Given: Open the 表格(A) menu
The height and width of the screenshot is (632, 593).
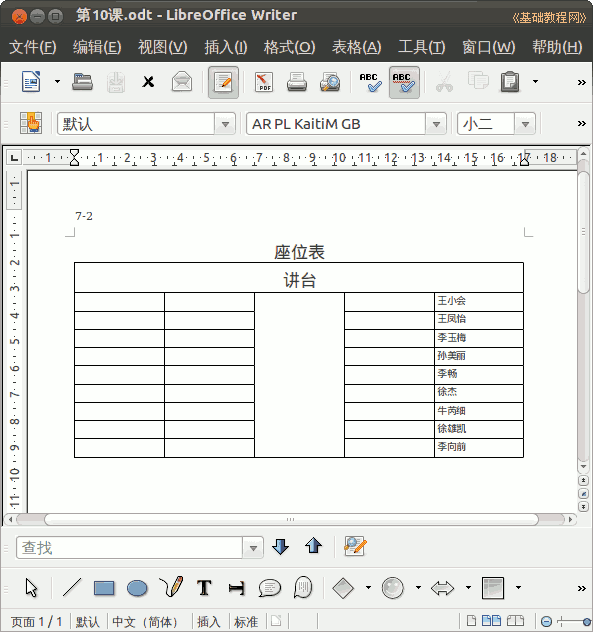Looking at the screenshot, I should coord(356,47).
